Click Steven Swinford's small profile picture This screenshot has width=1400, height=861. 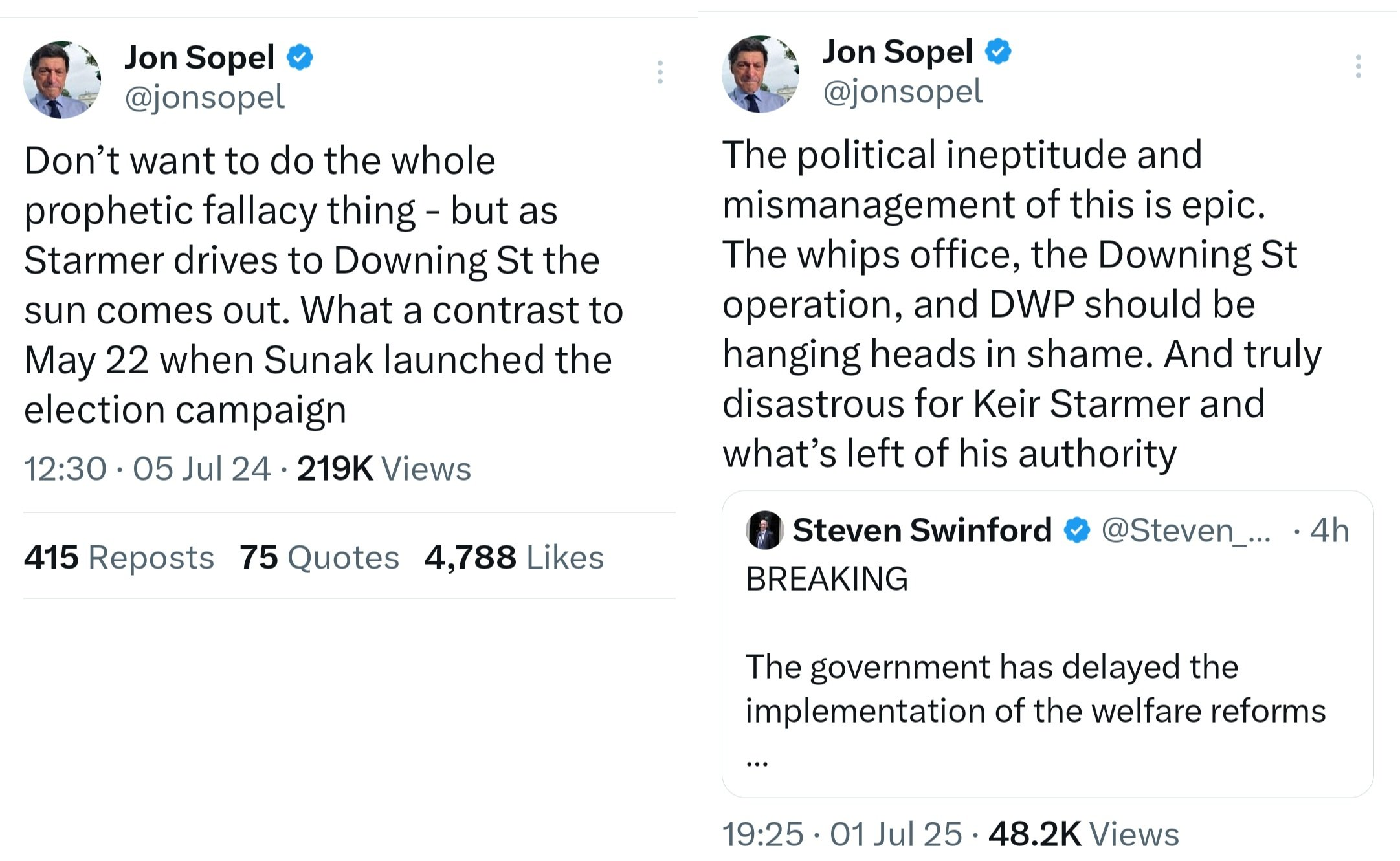coord(764,530)
